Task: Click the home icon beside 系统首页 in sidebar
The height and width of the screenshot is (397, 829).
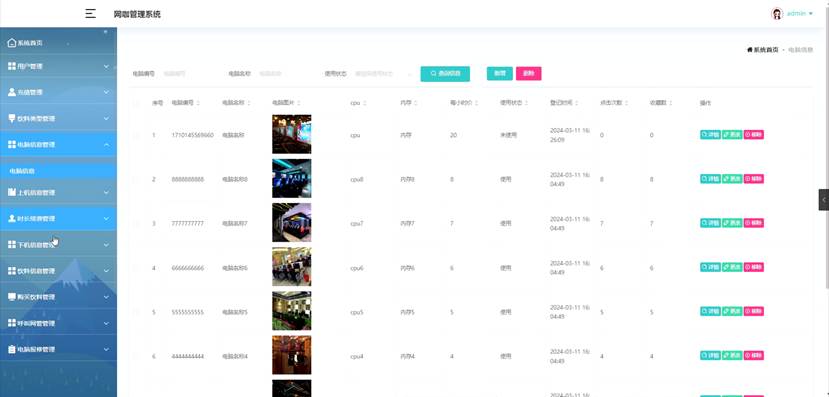Action: (x=12, y=43)
